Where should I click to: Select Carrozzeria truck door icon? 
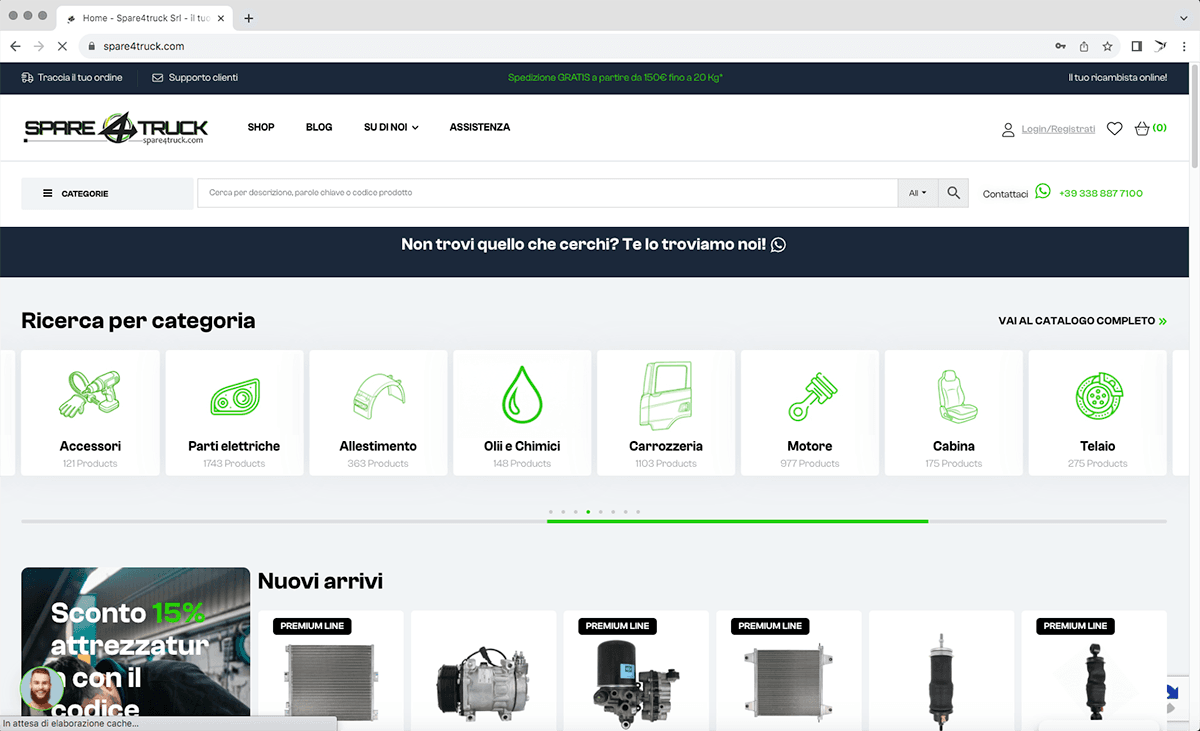tap(666, 394)
